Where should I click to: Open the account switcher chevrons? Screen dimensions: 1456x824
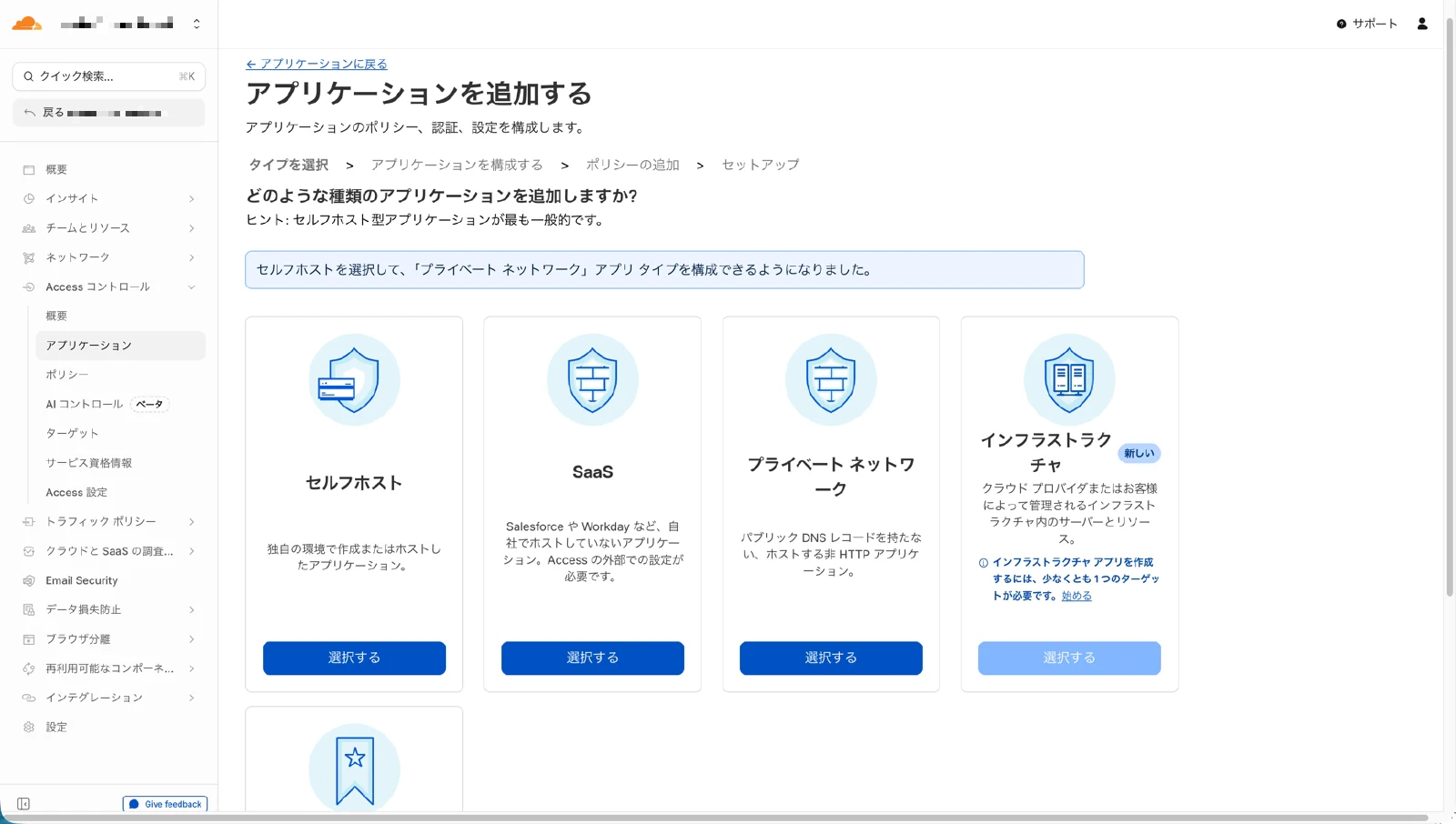tap(196, 22)
